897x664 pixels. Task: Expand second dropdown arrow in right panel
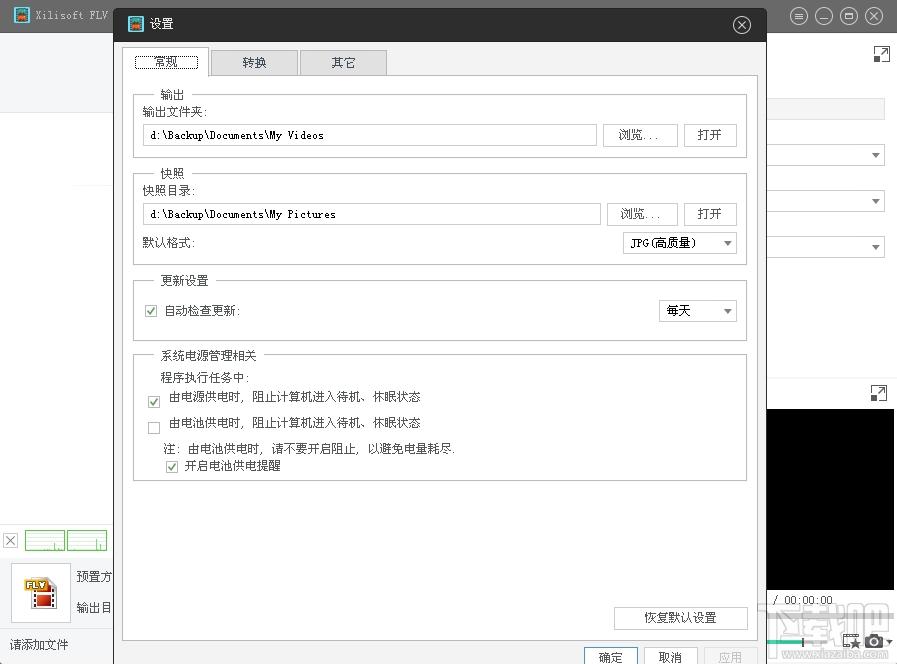pos(875,201)
